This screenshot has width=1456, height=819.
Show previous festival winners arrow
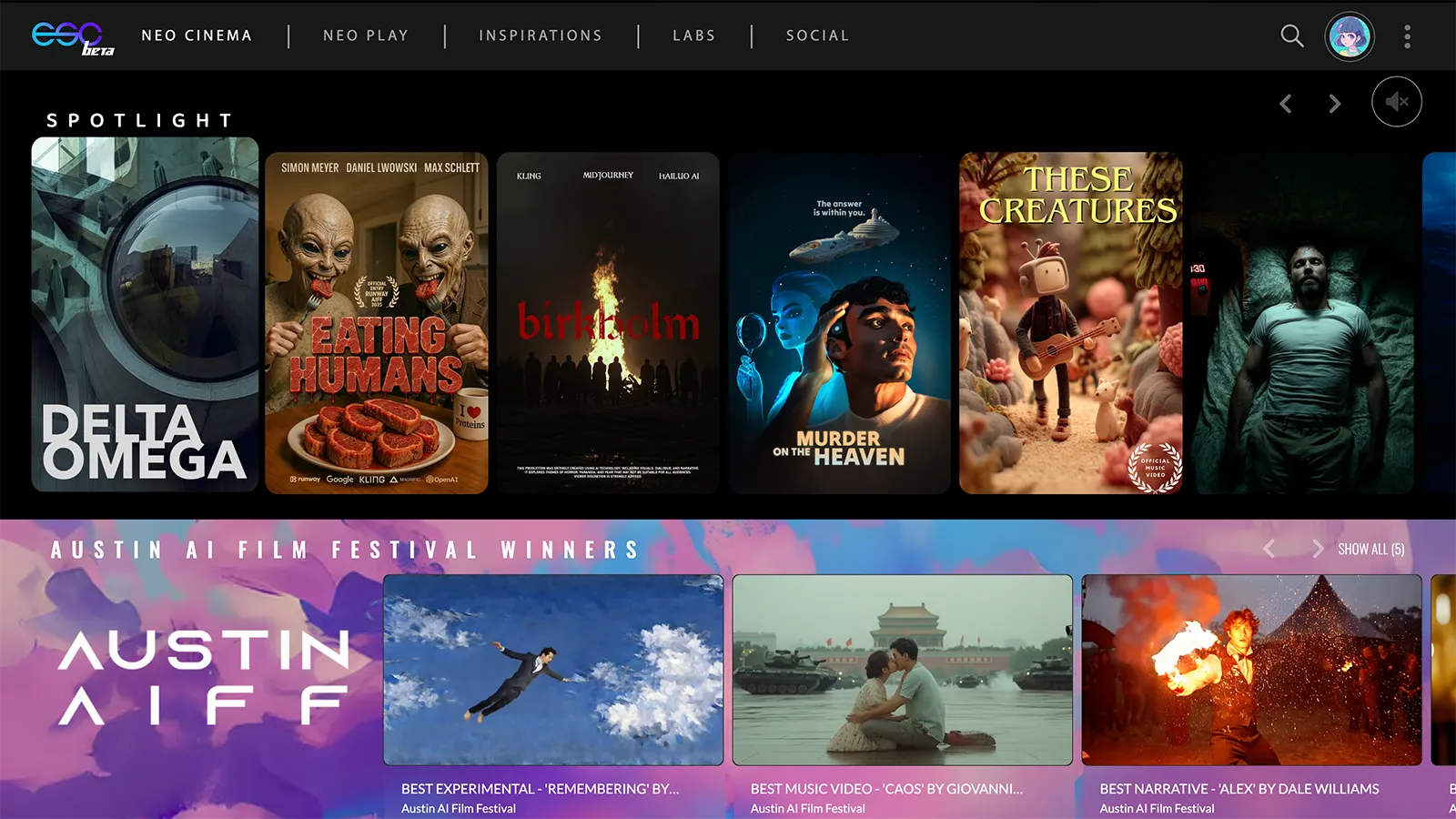[x=1269, y=549]
